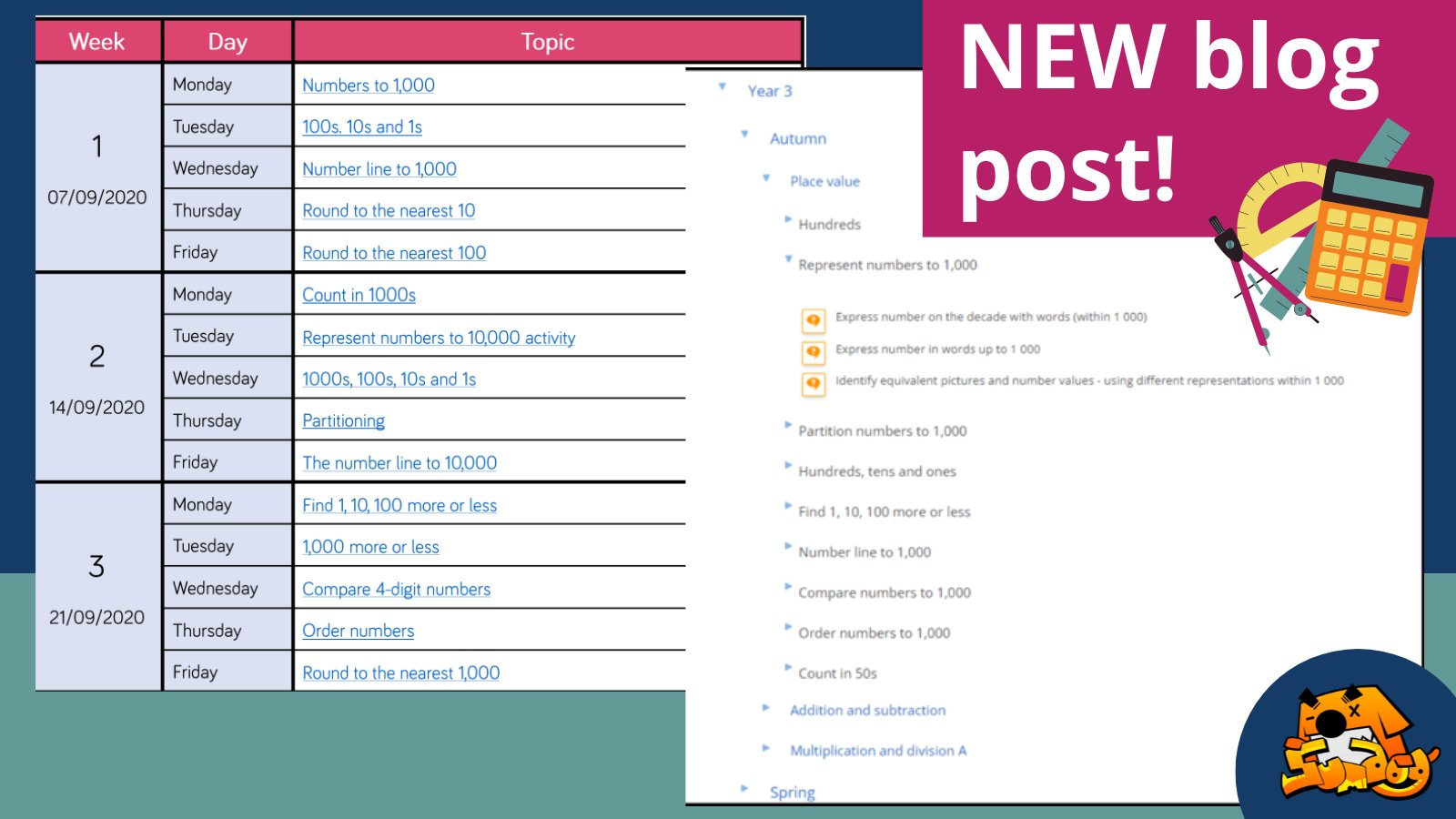
Task: Select Addition and subtraction tree item
Action: [x=867, y=710]
